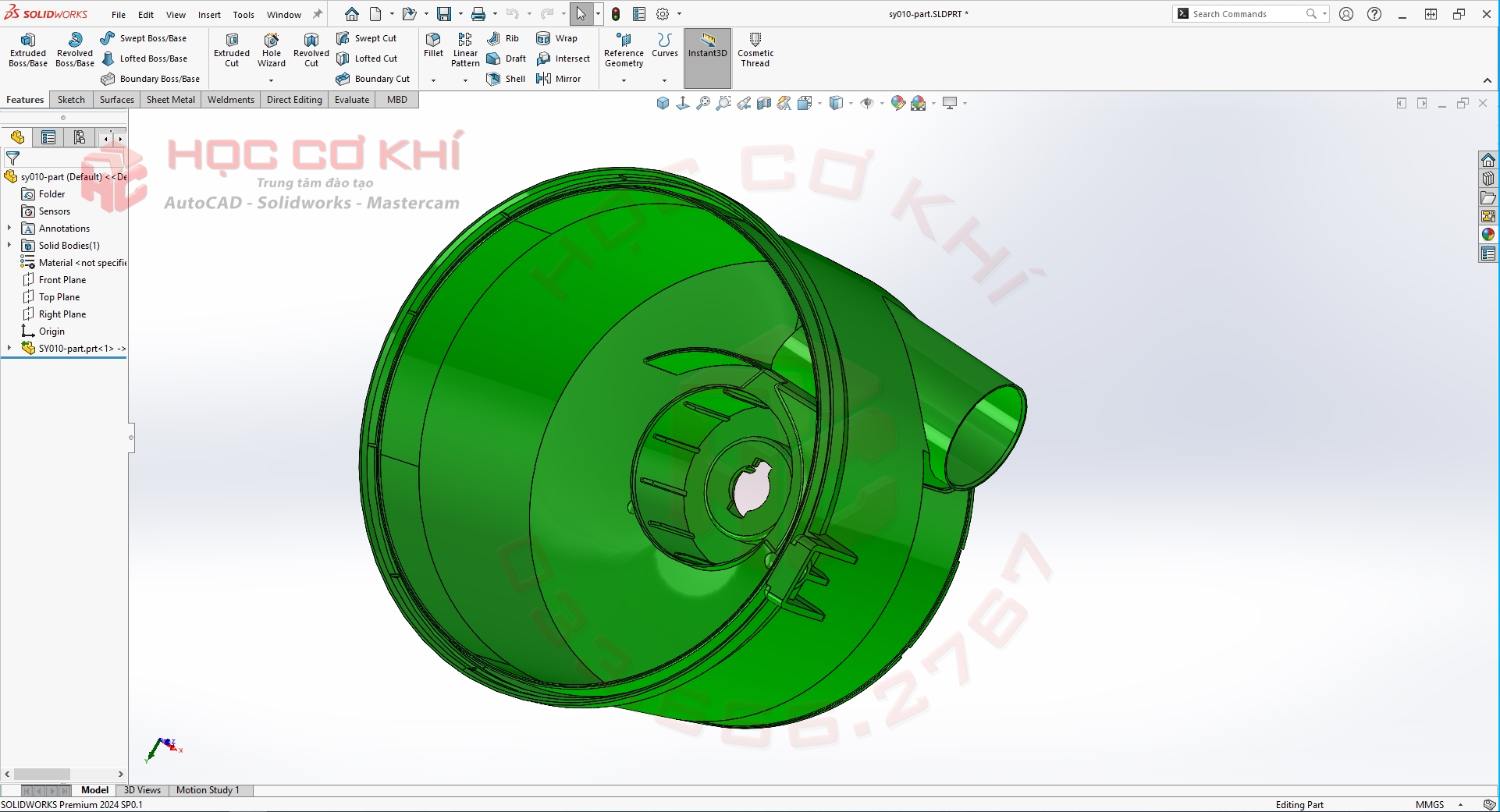
Task: Activate the Revolved Cut tool
Action: pyautogui.click(x=311, y=50)
